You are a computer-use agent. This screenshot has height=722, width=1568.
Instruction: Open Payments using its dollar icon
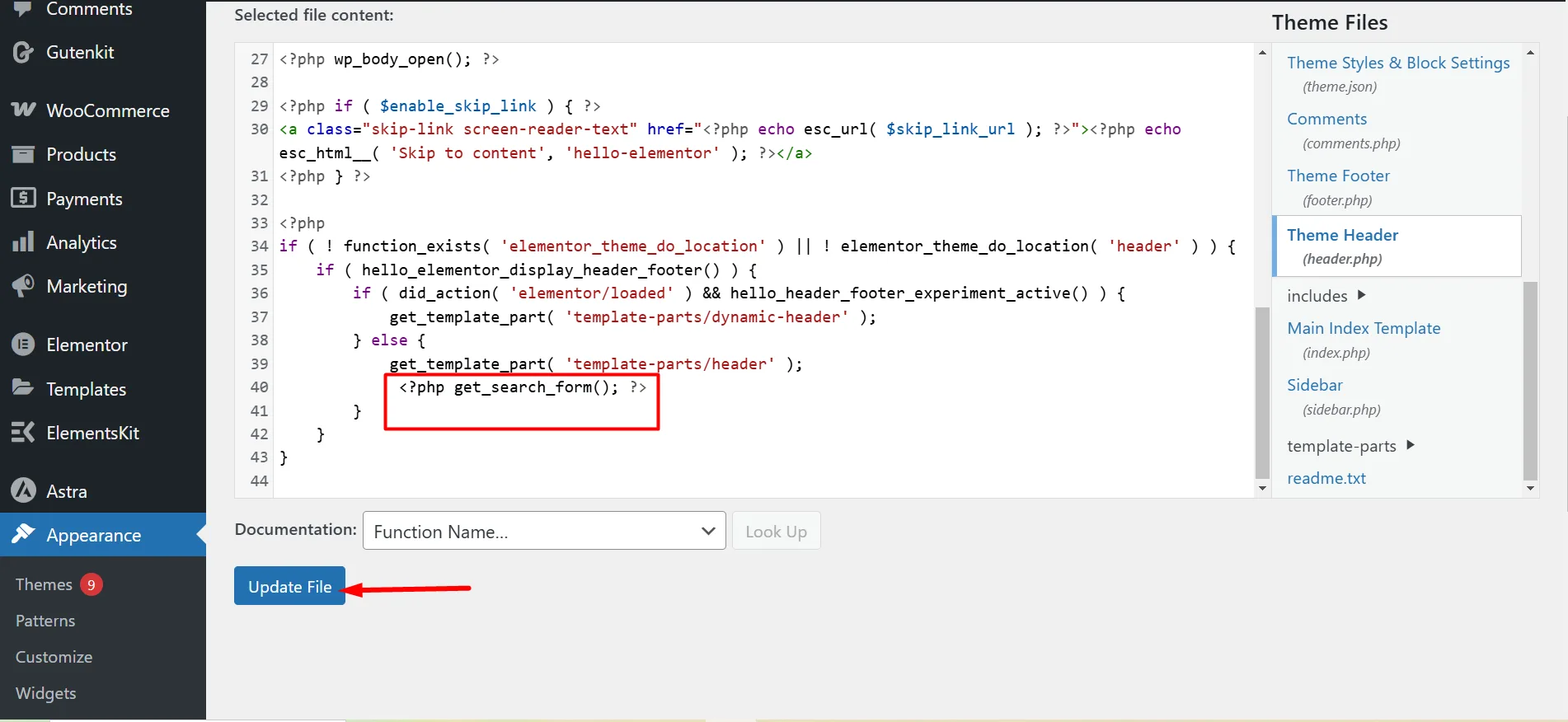pos(23,198)
